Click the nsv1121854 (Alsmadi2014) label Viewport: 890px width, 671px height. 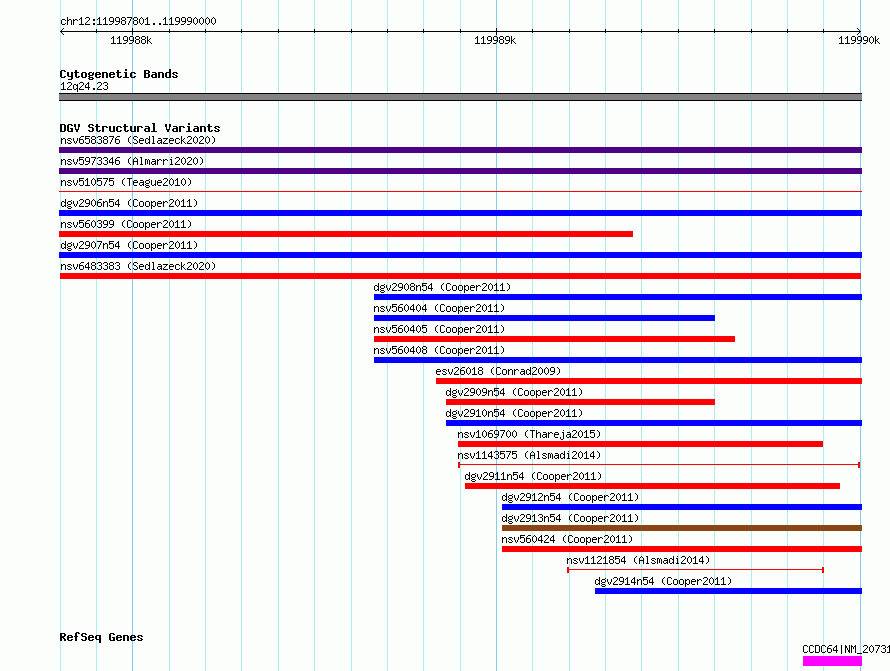(x=638, y=560)
